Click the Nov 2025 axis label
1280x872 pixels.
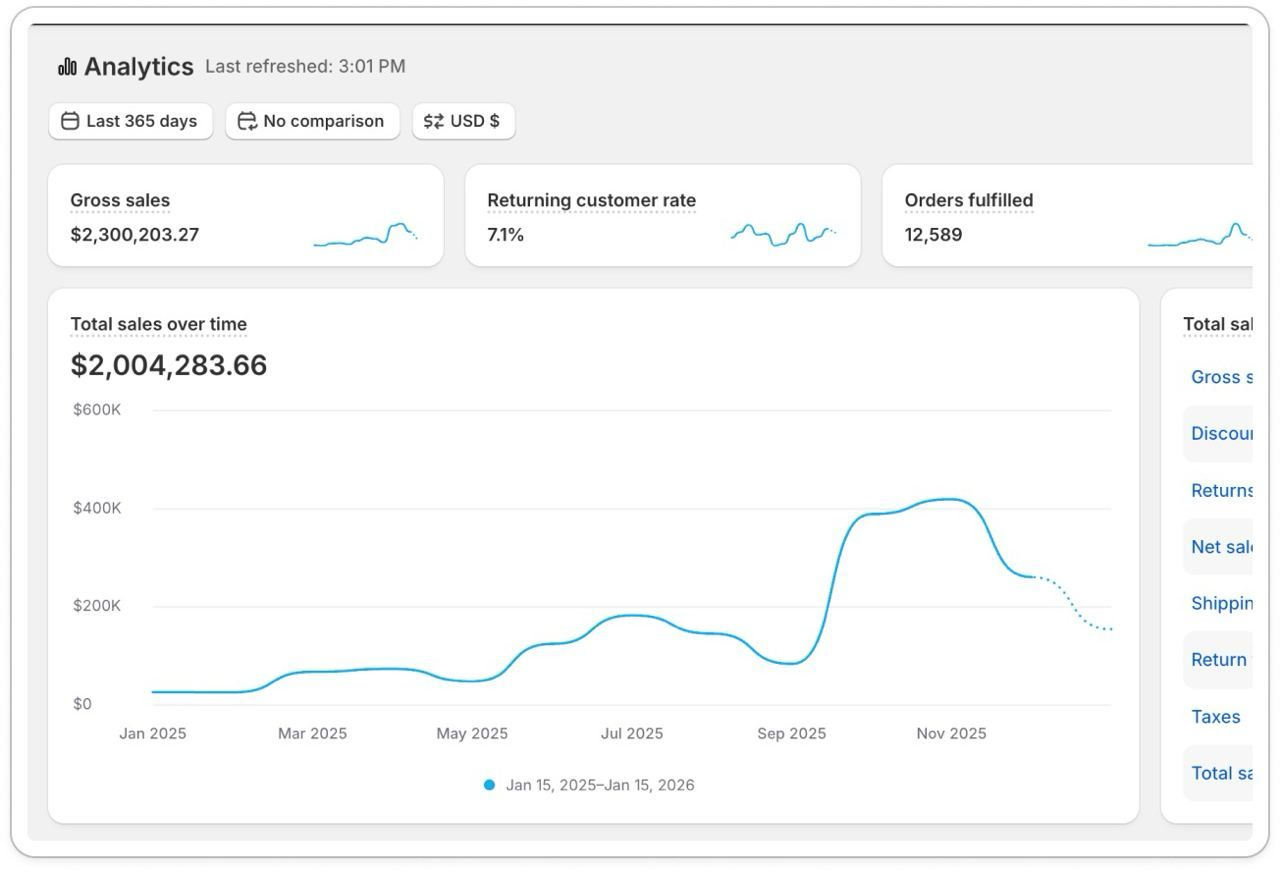coord(951,734)
